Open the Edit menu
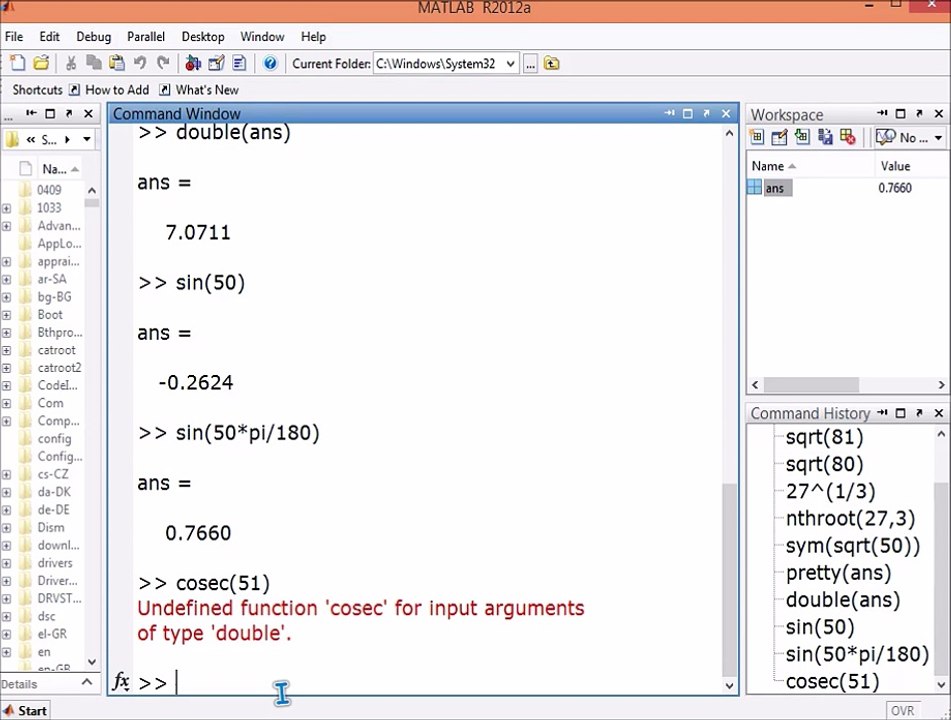Screen dimensions: 951x720 pyautogui.click(x=50, y=36)
